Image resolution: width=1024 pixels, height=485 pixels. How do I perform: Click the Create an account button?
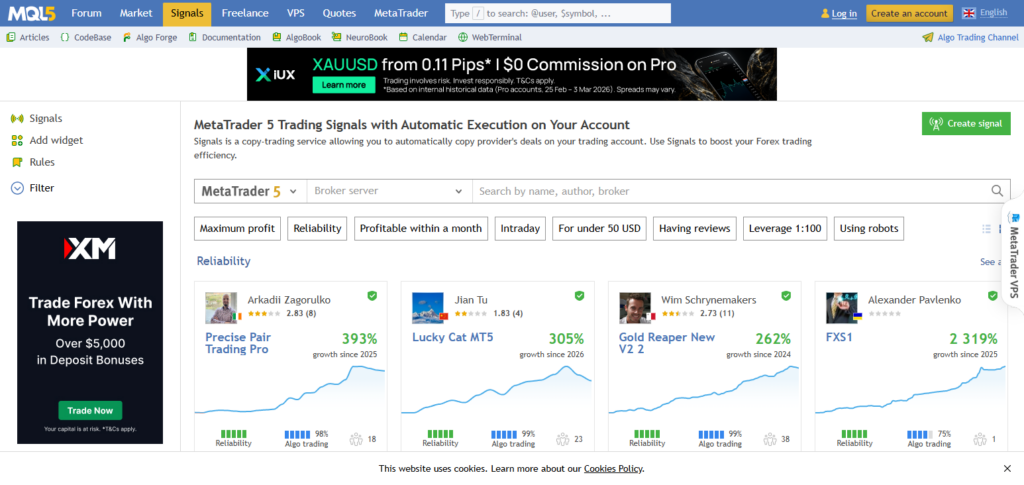(x=909, y=13)
